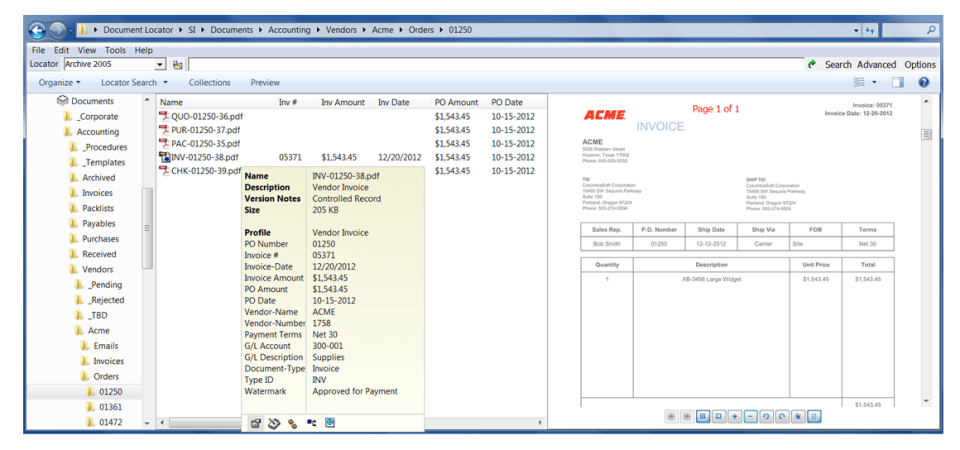Click the blue Help question mark icon
This screenshot has width=960, height=450.
point(923,82)
